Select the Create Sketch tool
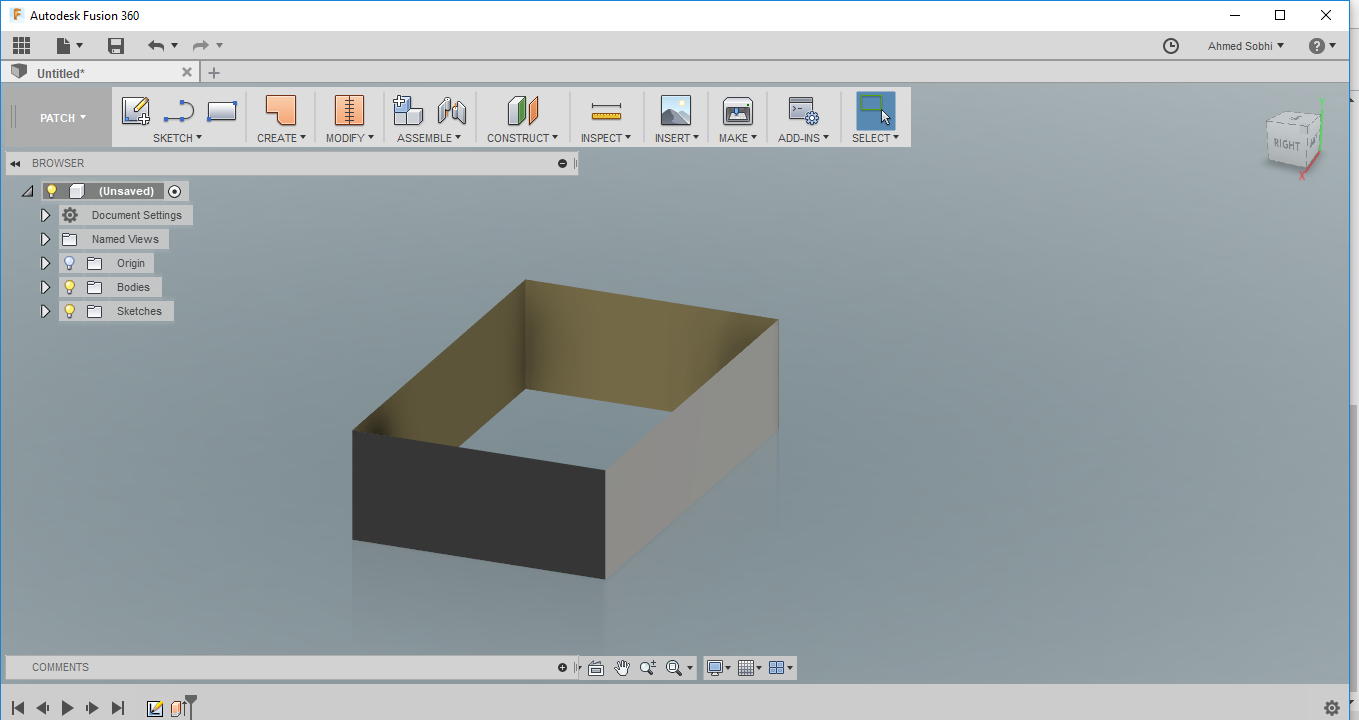1359x720 pixels. pos(135,111)
